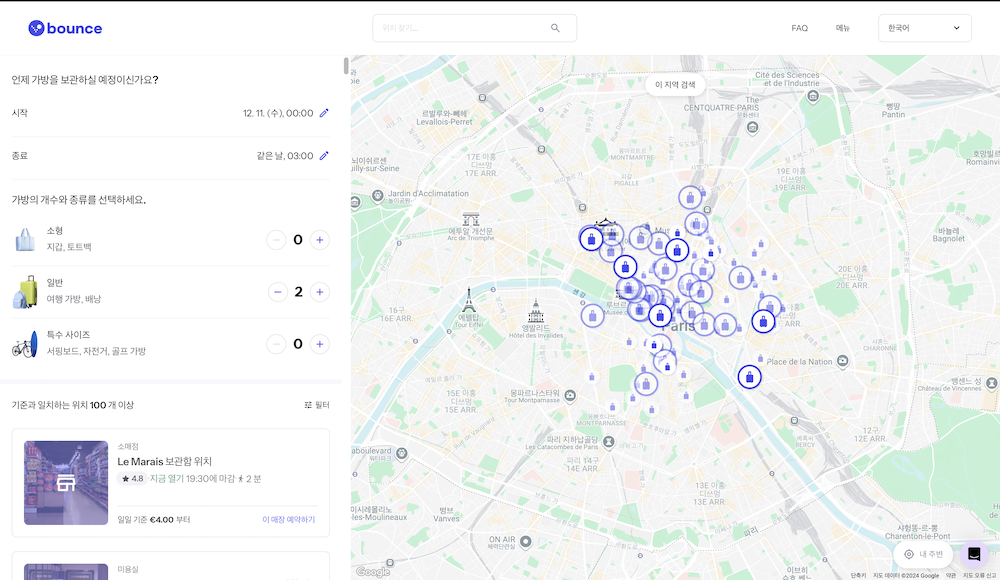The height and width of the screenshot is (580, 1000).
Task: Click the 이 지역 검색 button on the map
Action: click(x=675, y=85)
